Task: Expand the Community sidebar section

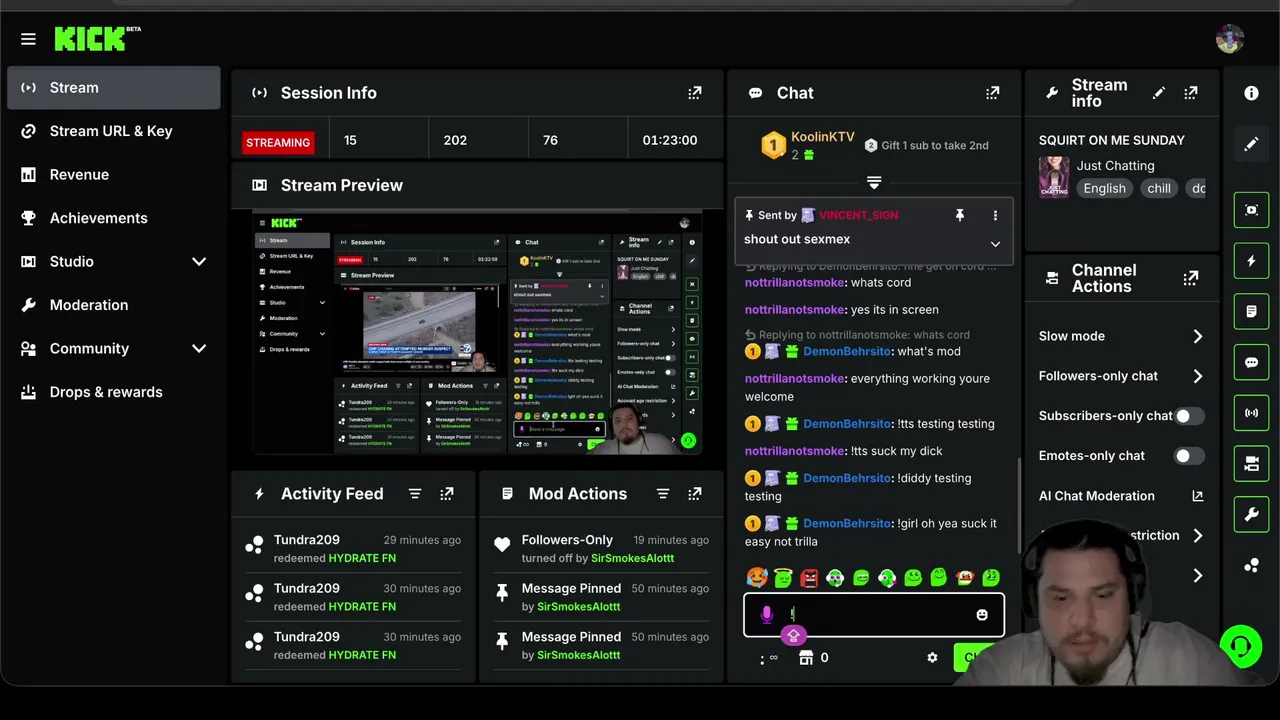Action: pyautogui.click(x=199, y=349)
